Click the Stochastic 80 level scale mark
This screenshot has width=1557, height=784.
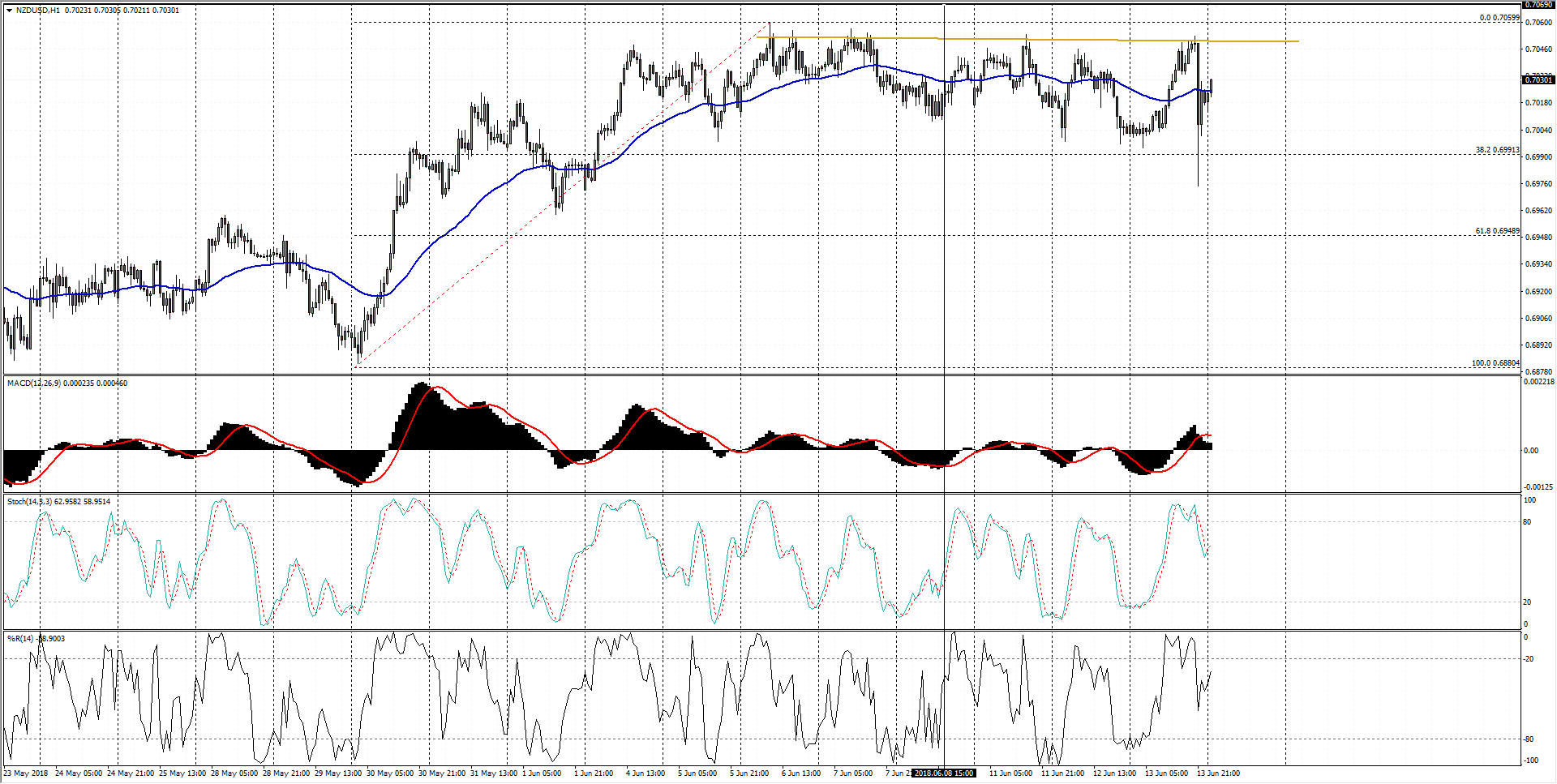click(x=1527, y=522)
